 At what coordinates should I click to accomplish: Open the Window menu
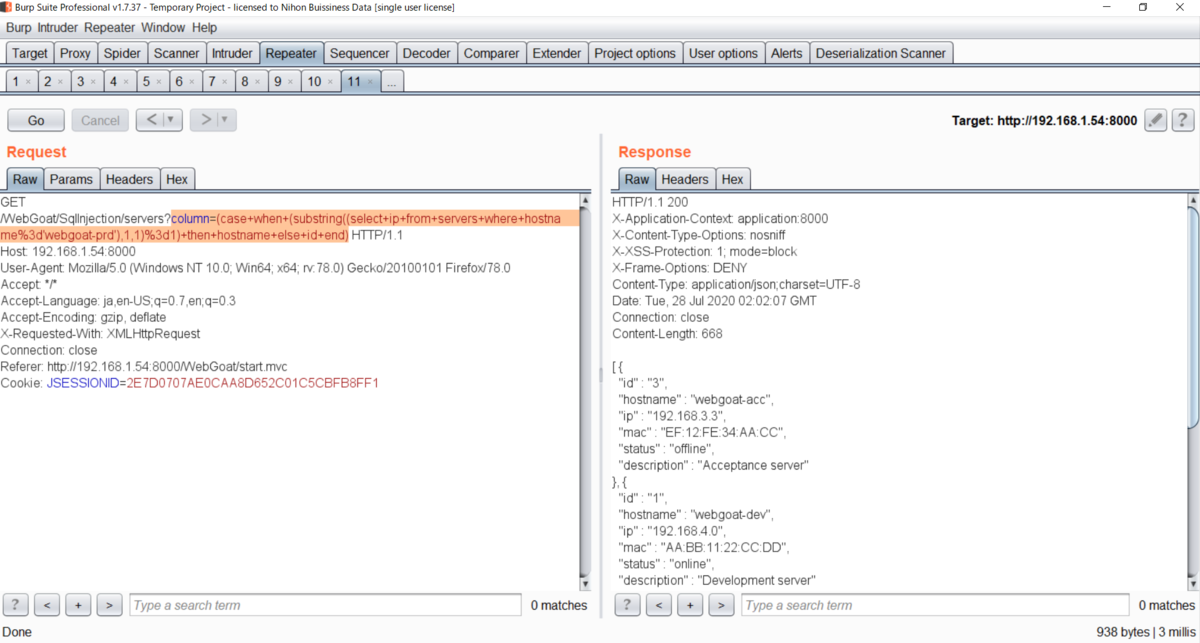pos(163,27)
